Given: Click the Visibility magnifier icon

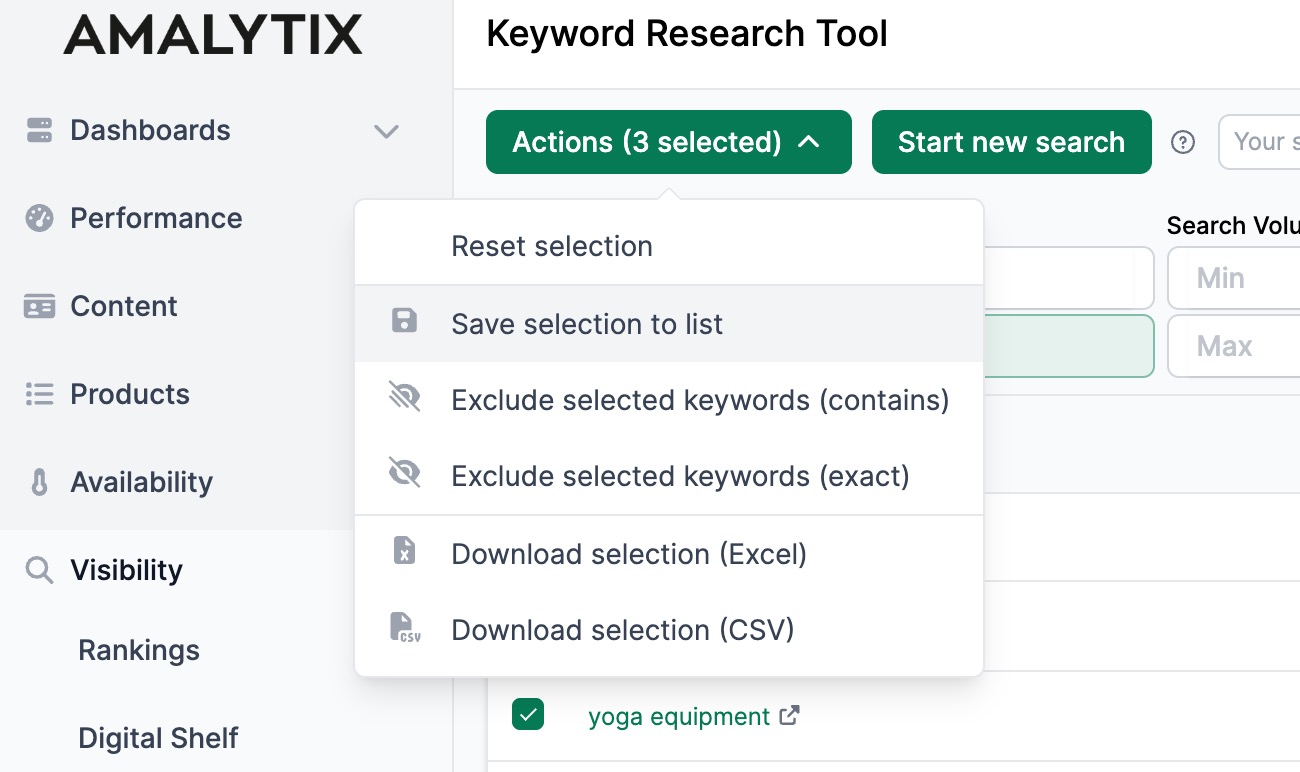Looking at the screenshot, I should point(39,570).
